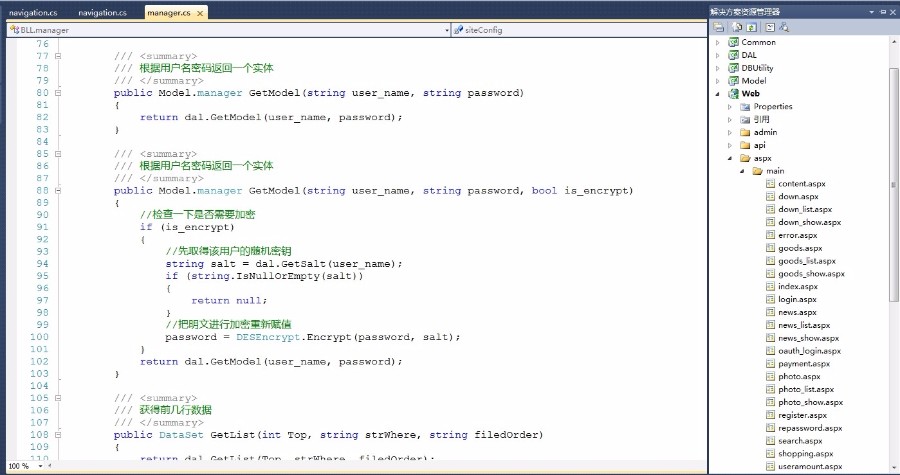Click the main folder icon
This screenshot has width=900, height=475.
click(758, 171)
